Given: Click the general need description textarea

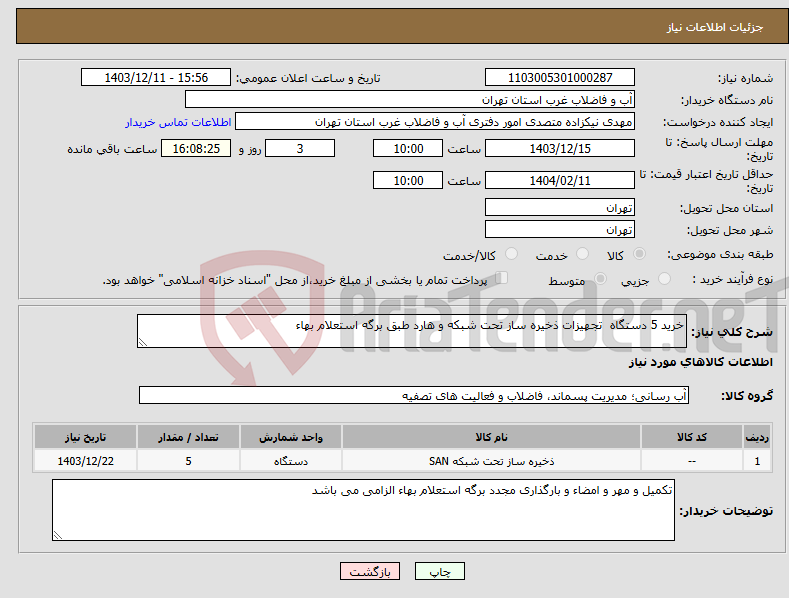Looking at the screenshot, I should 412,331.
